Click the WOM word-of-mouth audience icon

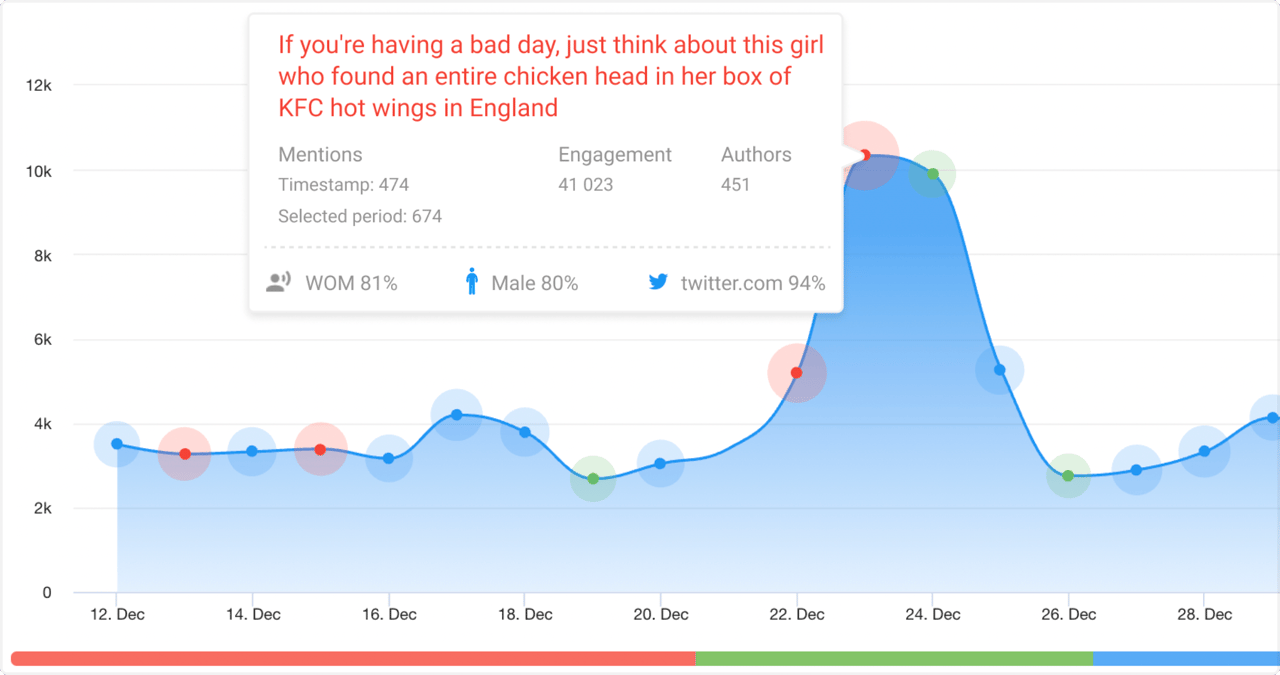(x=278, y=281)
